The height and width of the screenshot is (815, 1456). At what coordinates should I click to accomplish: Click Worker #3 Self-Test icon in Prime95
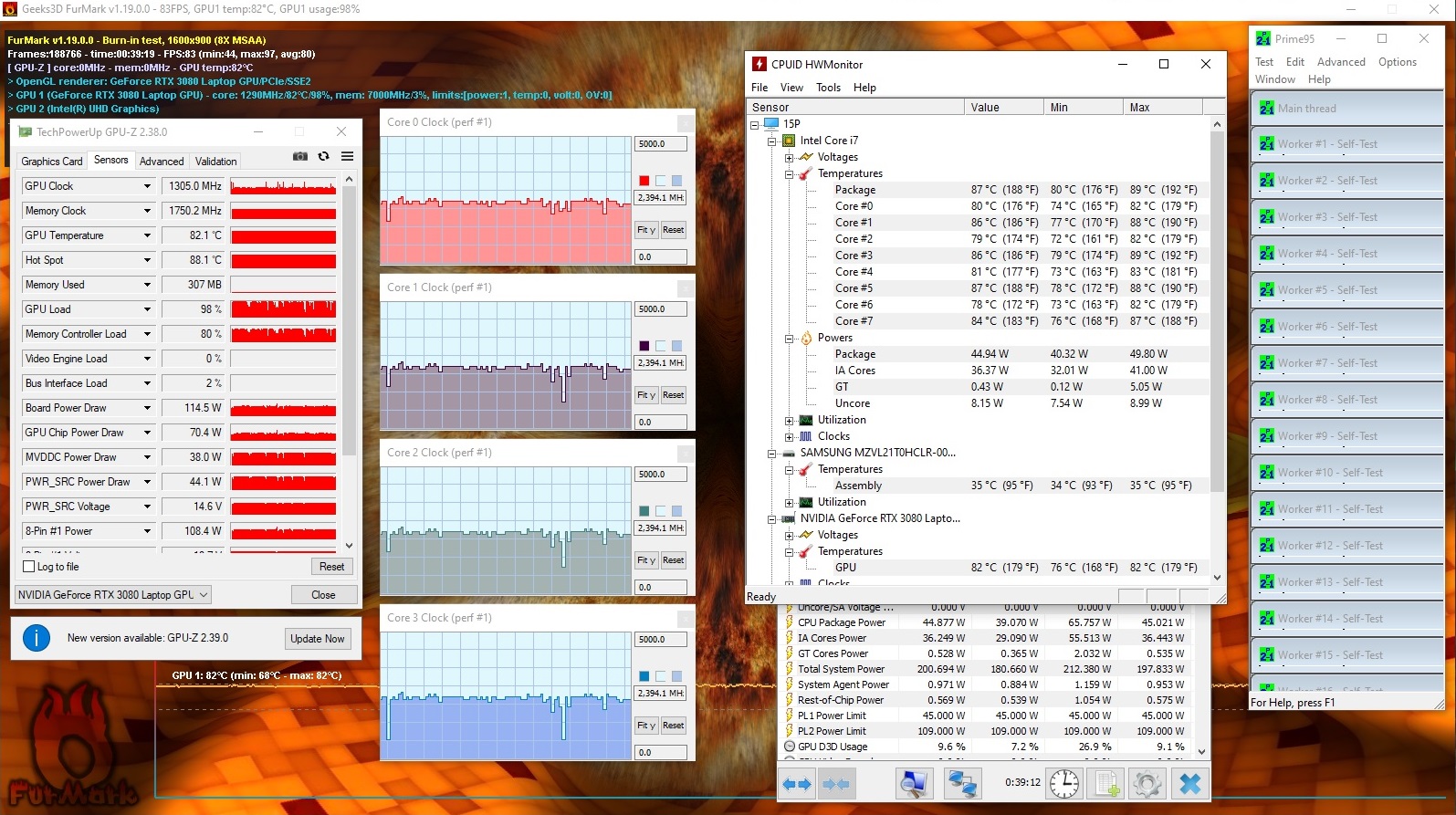click(1267, 217)
